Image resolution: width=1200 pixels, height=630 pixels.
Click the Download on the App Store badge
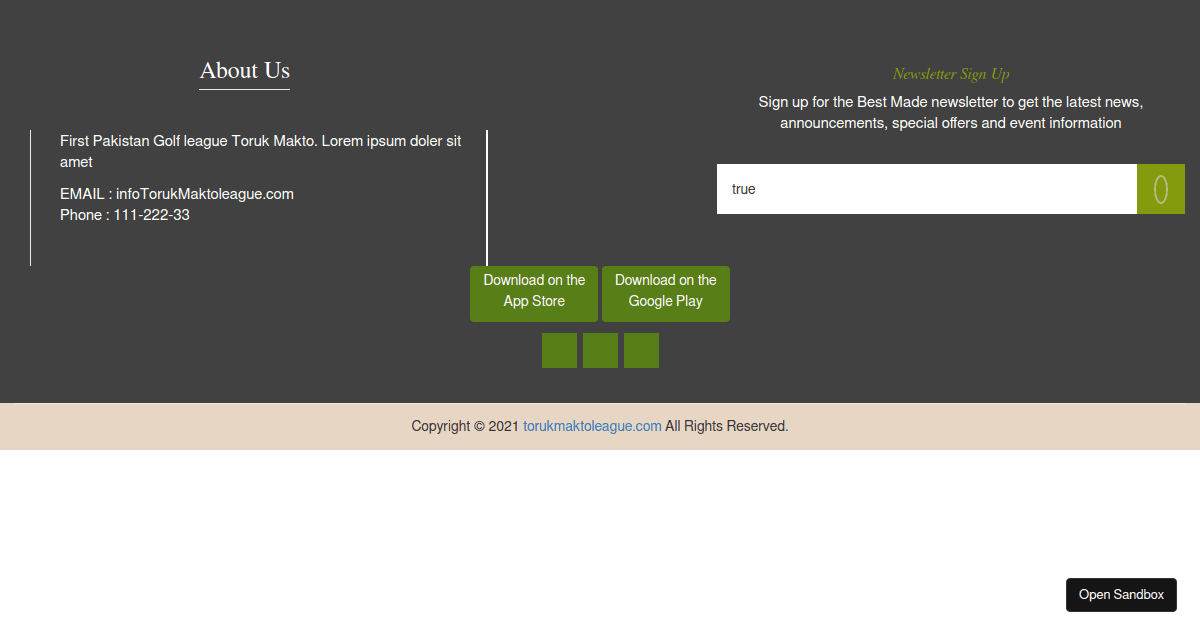(533, 293)
